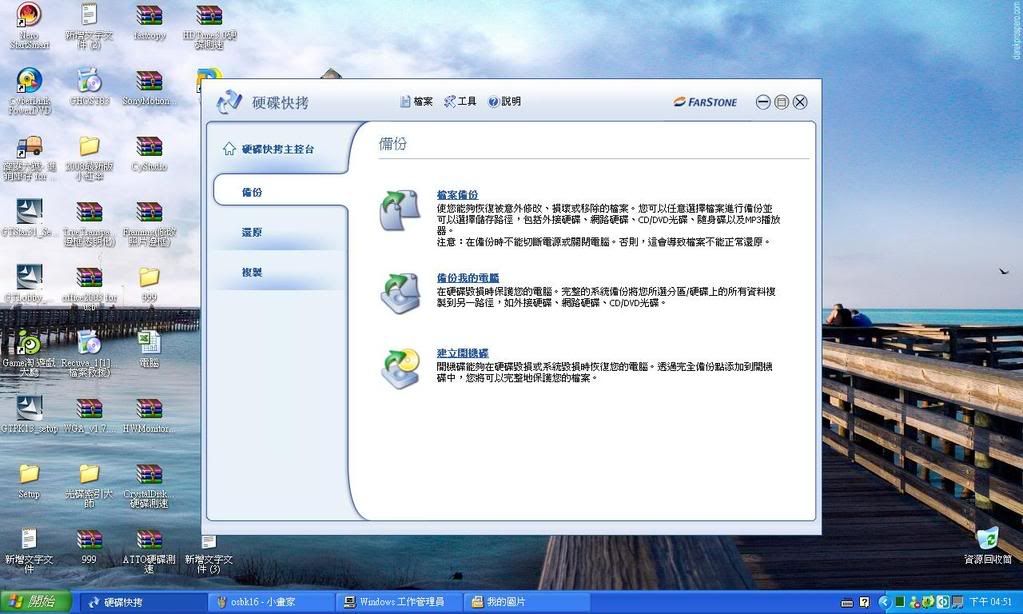Screen dimensions: 1023x614
Task: Switch to 我的圖片 taskbar button
Action: (527, 602)
